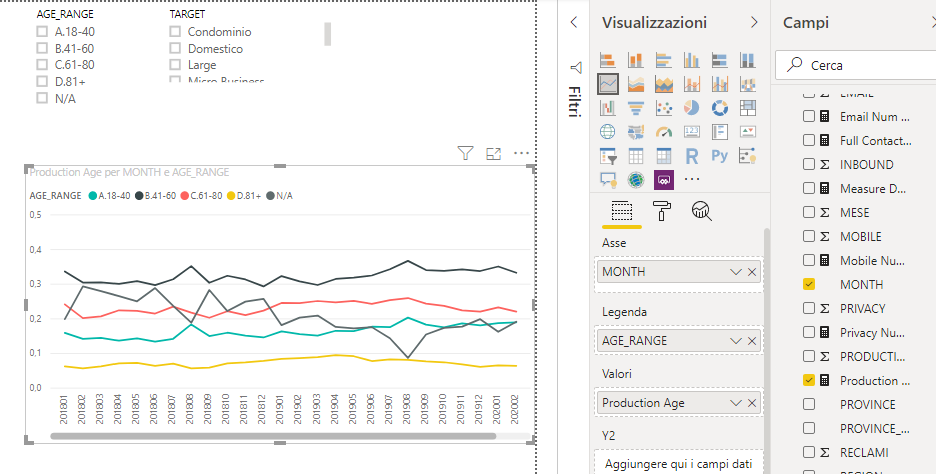Check the D.81+ slicer option

42,81
